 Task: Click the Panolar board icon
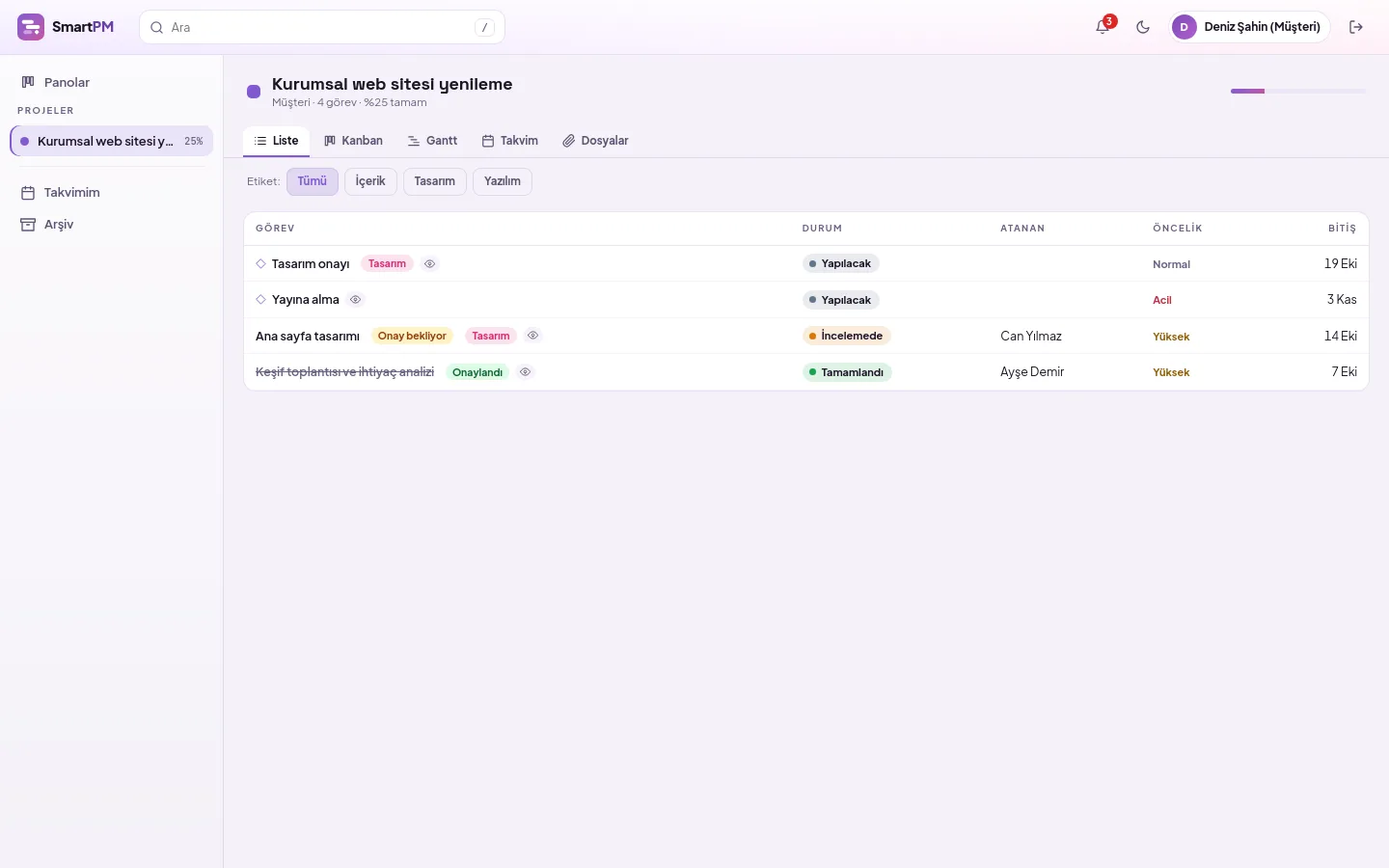[x=28, y=82]
